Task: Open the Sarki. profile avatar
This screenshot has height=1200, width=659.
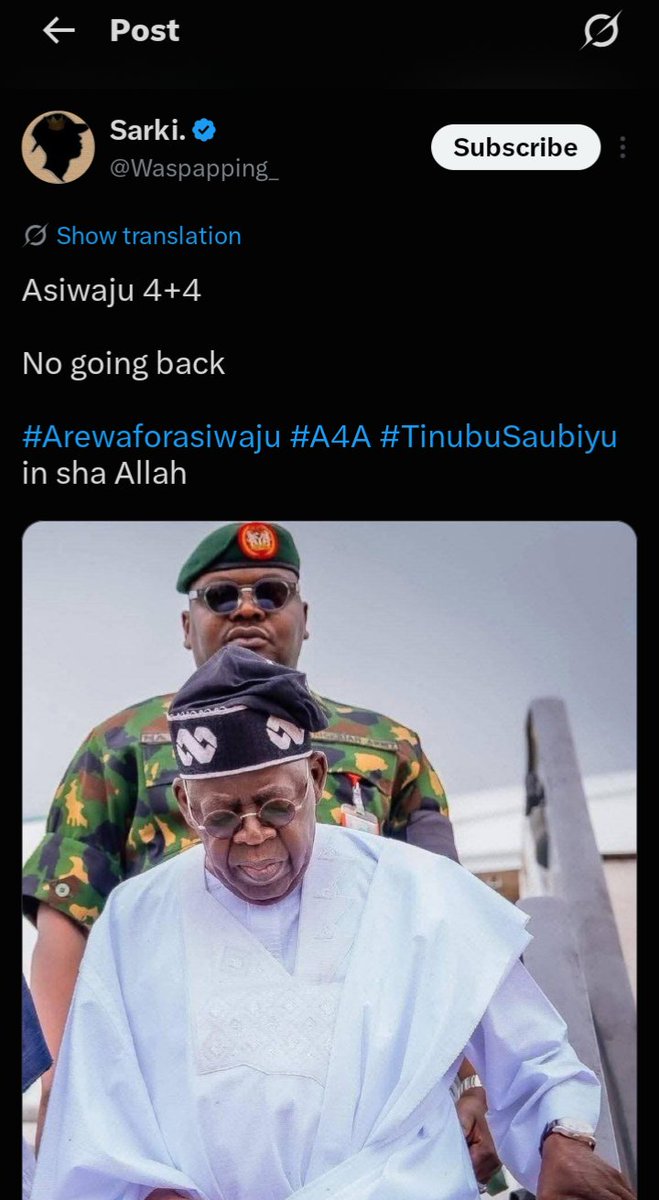Action: pos(58,147)
